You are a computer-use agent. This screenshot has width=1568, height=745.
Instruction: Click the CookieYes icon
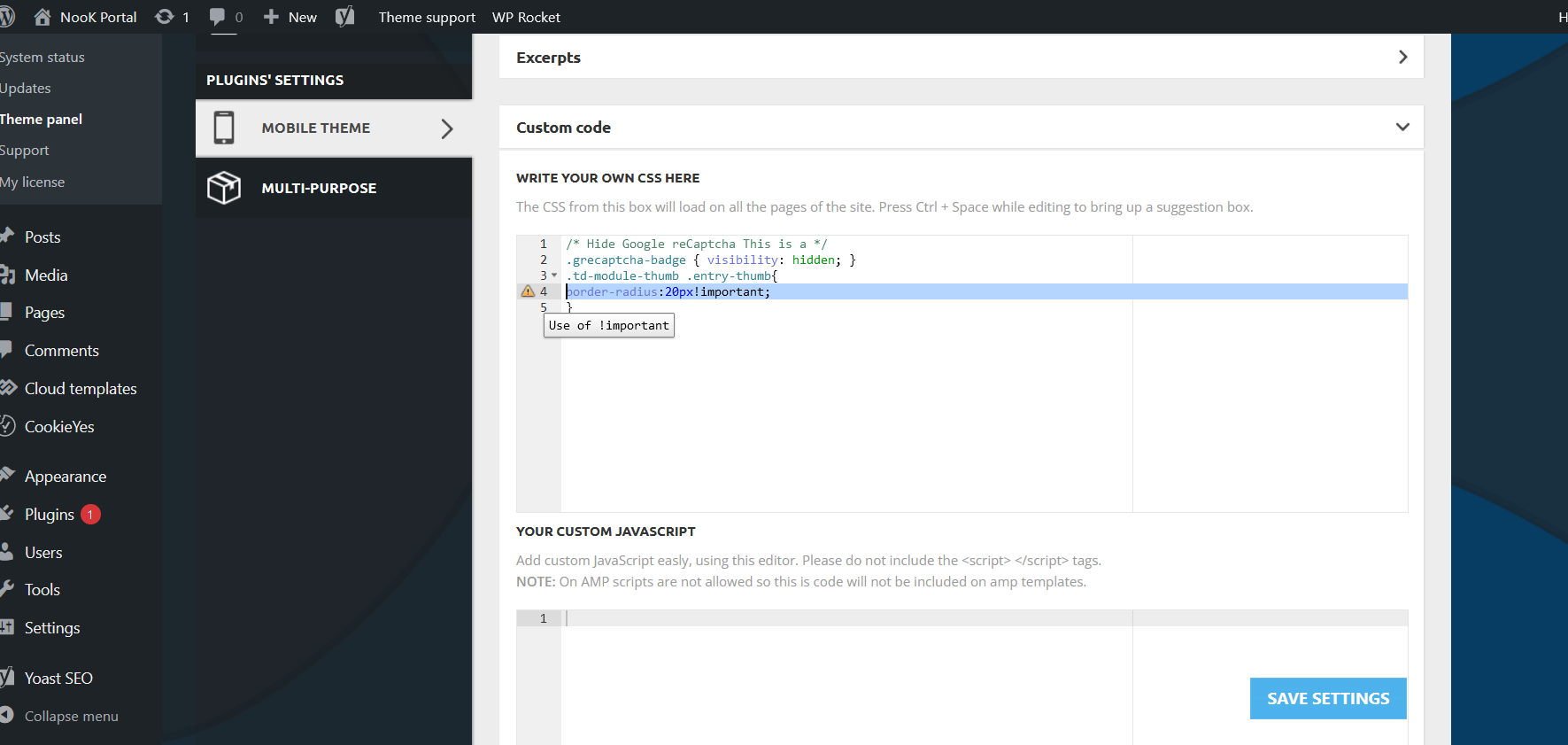point(7,426)
